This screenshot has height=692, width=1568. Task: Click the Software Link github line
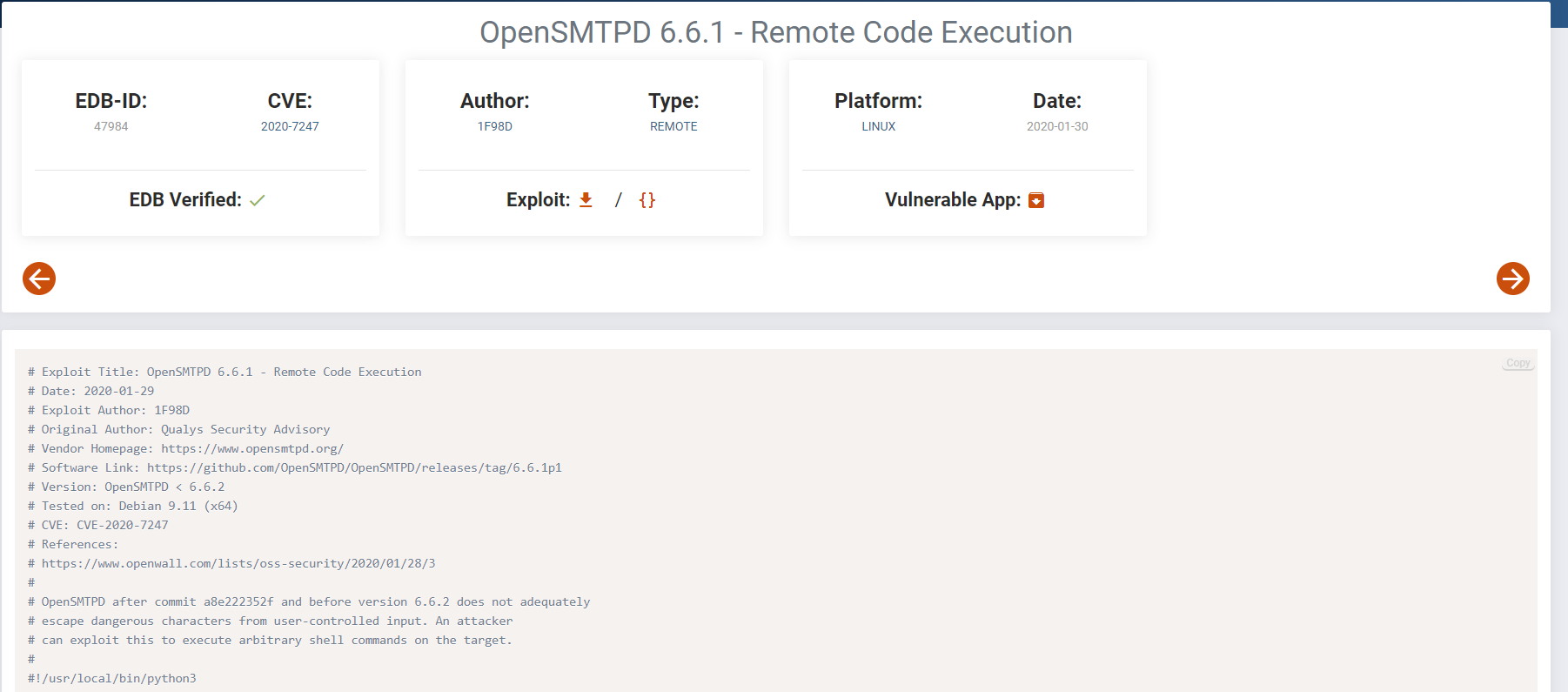coord(294,467)
